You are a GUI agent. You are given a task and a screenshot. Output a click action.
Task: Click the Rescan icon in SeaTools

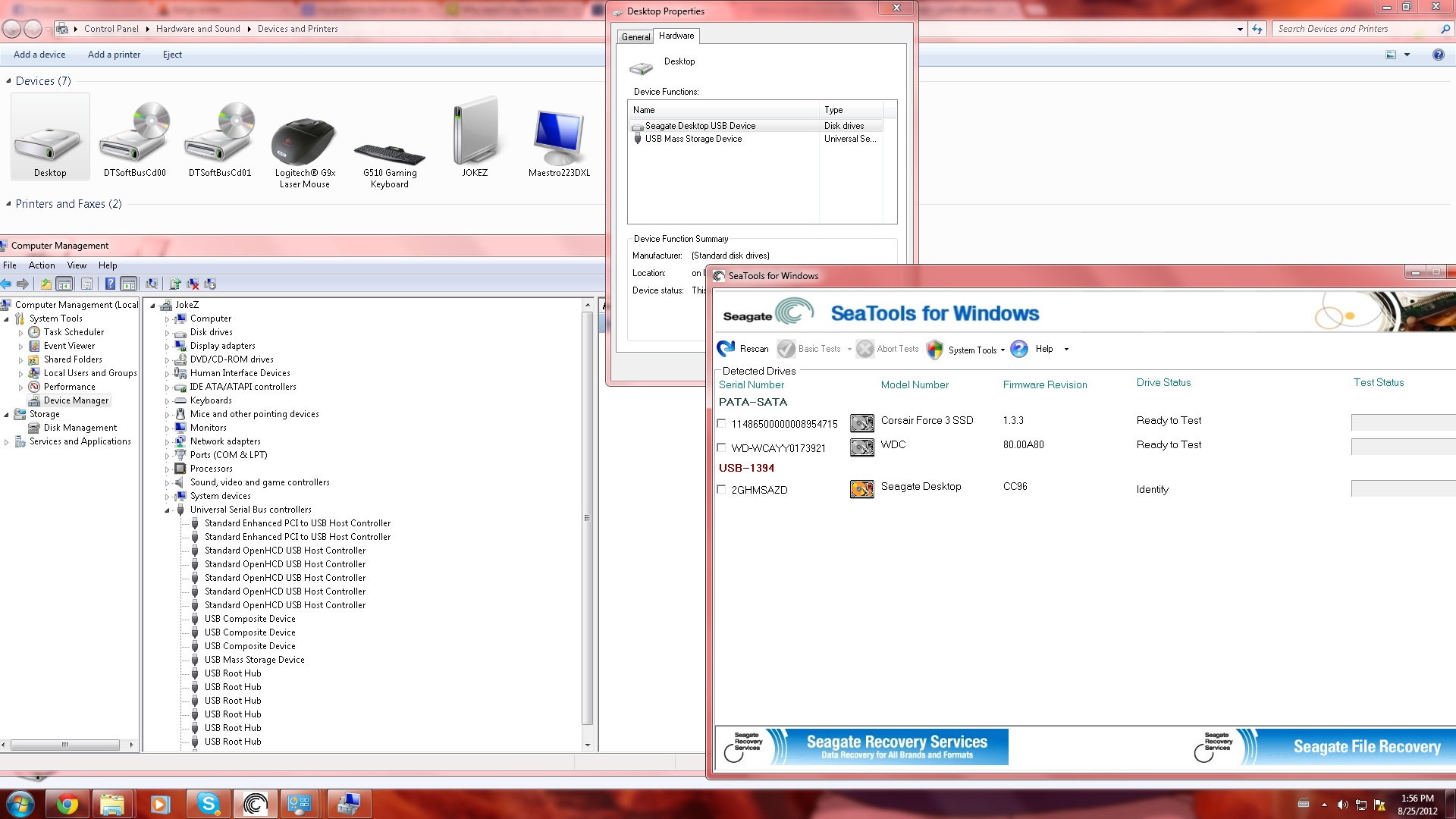point(726,349)
